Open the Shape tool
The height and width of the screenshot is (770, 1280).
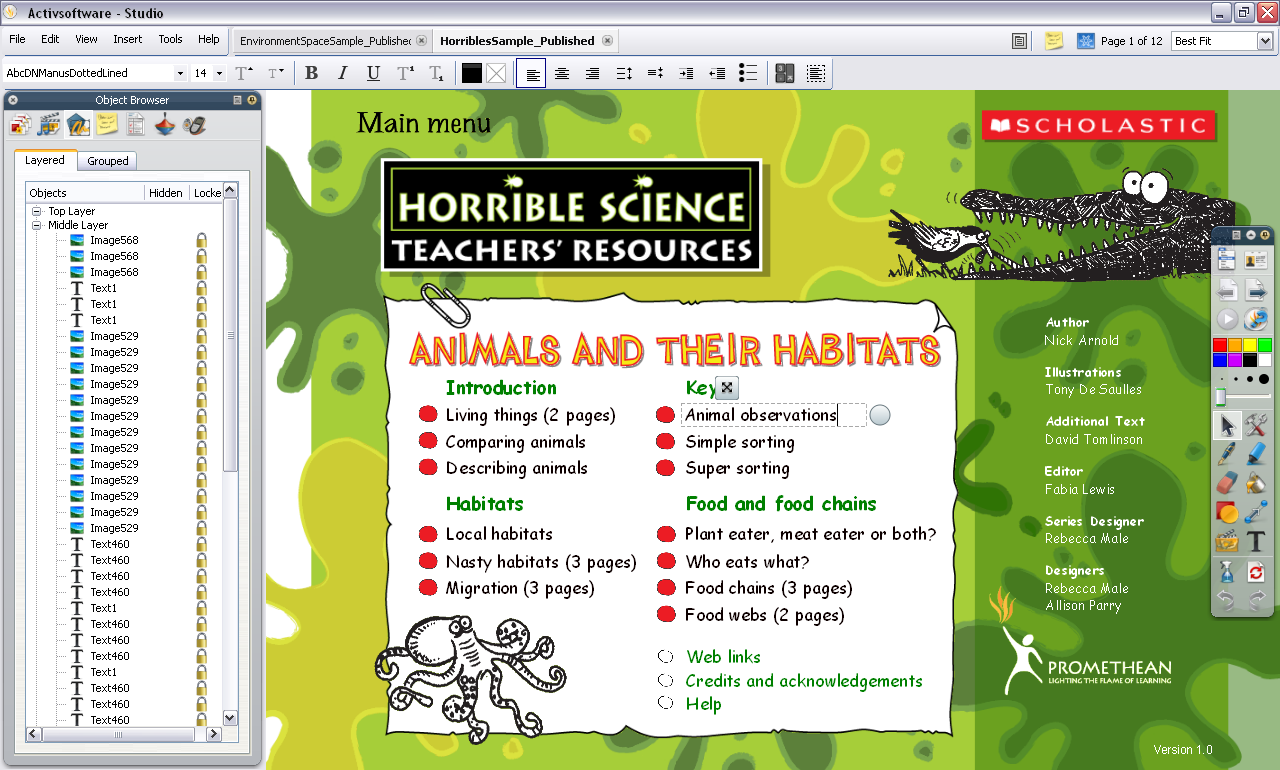pos(1226,513)
